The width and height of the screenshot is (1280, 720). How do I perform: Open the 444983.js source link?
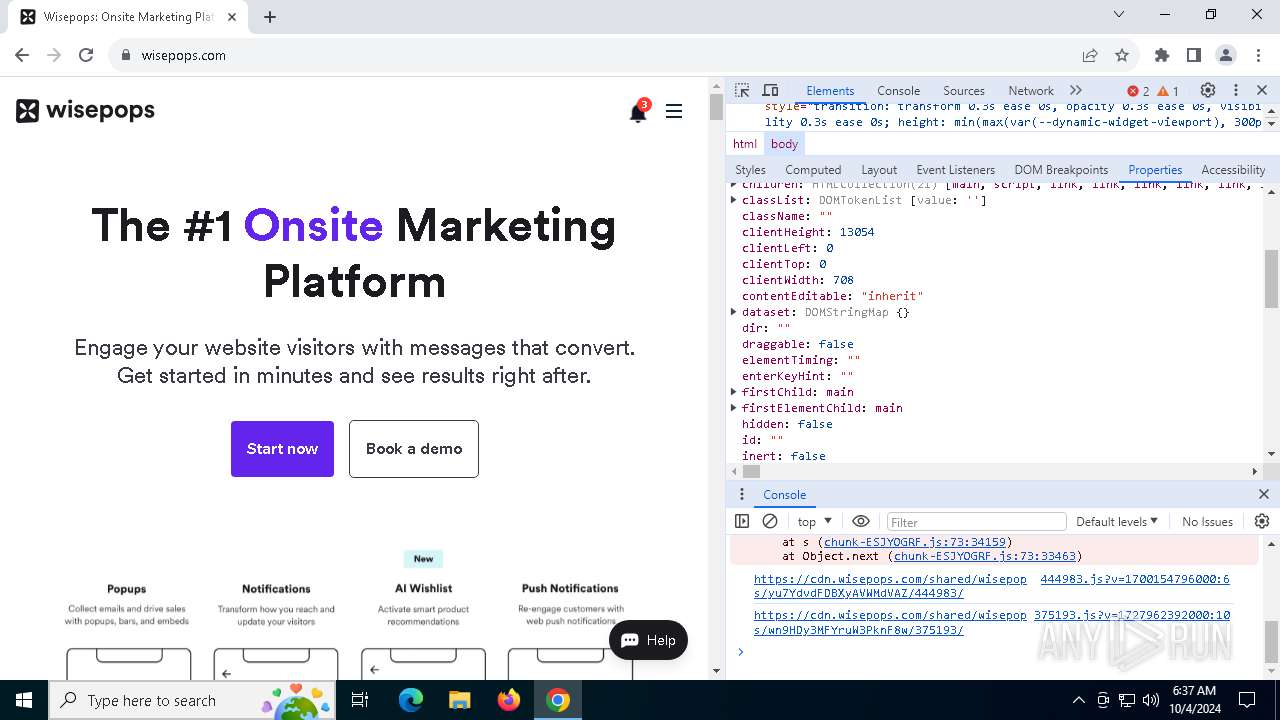pos(1134,579)
